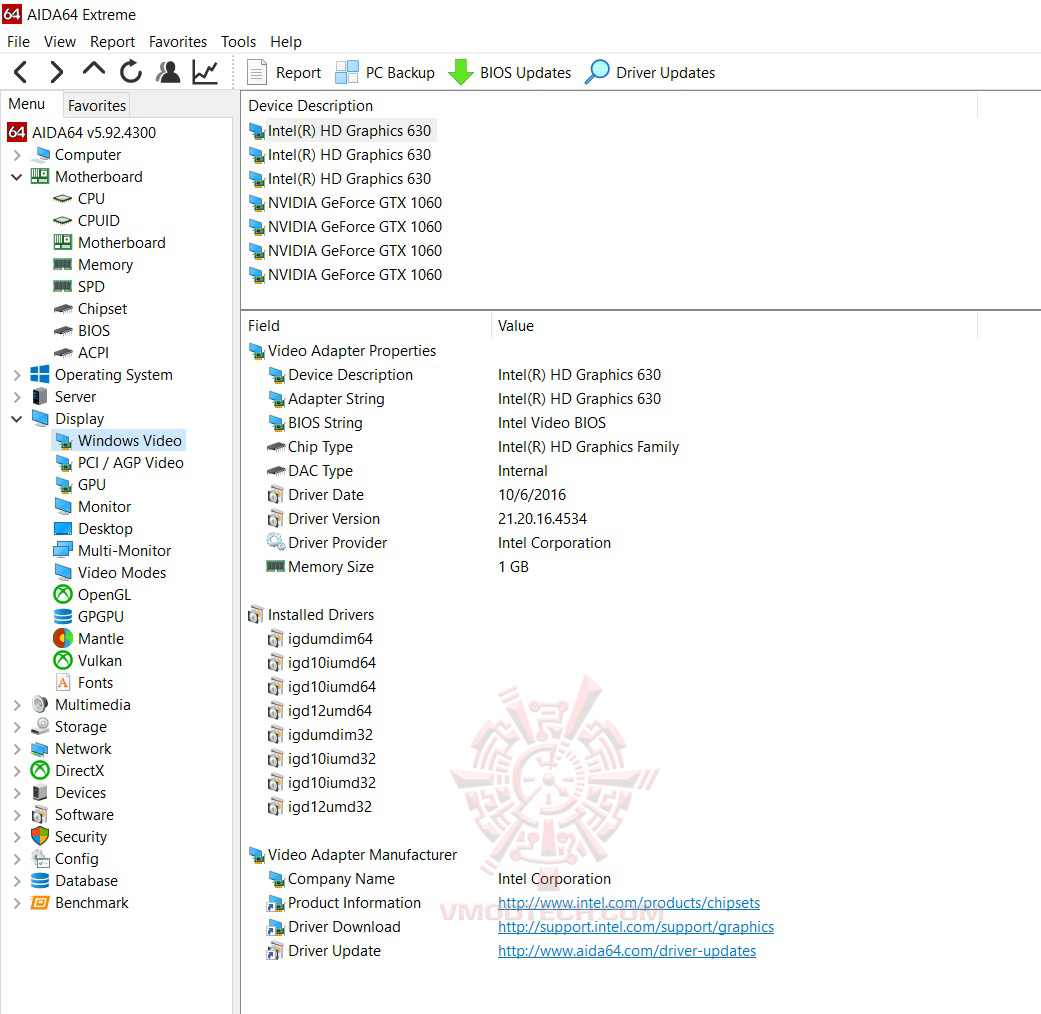Select first NVIDIA GeForce GTX 1060 device
The width and height of the screenshot is (1041, 1014).
[345, 203]
